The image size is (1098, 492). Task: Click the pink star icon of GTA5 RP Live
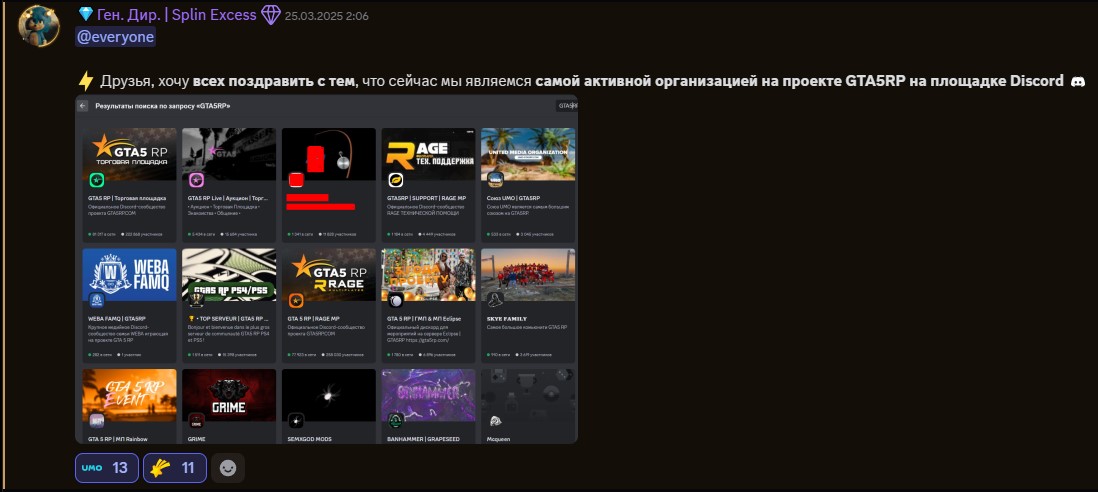point(197,181)
